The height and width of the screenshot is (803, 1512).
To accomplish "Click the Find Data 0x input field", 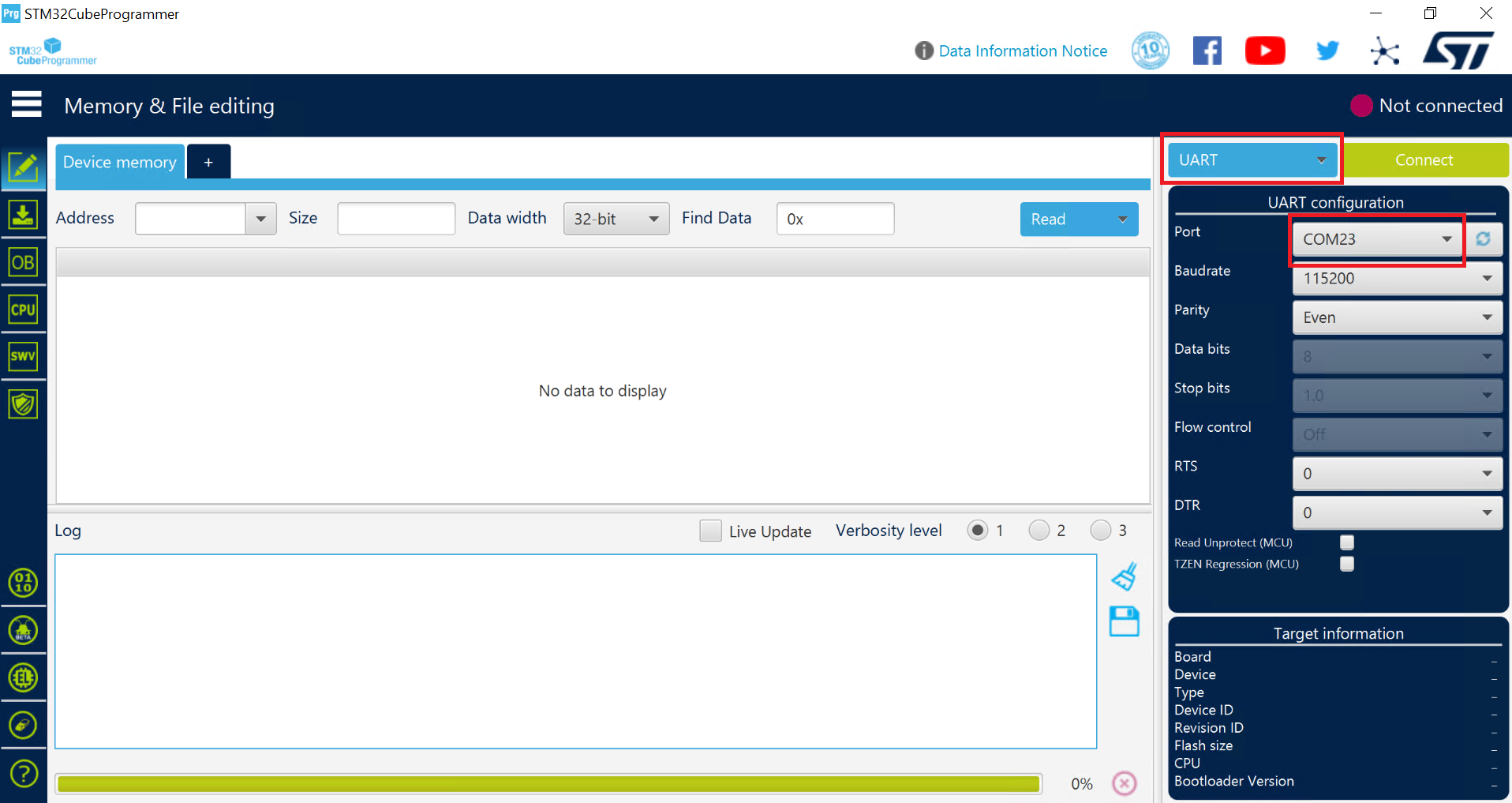I will coord(835,219).
